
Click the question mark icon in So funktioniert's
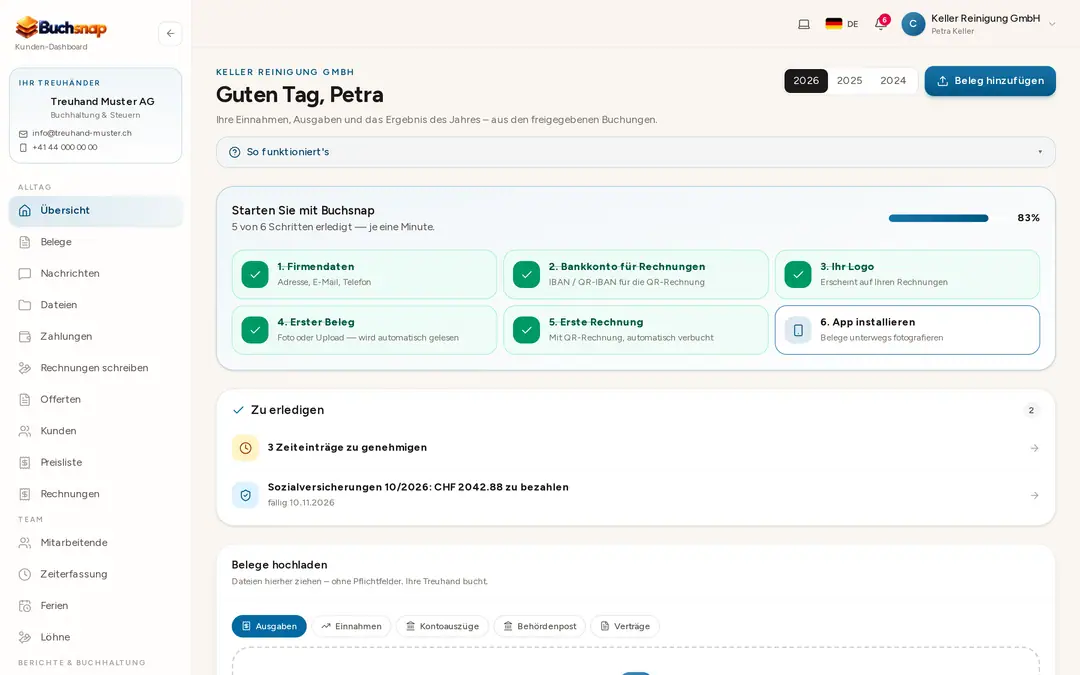pyautogui.click(x=235, y=152)
